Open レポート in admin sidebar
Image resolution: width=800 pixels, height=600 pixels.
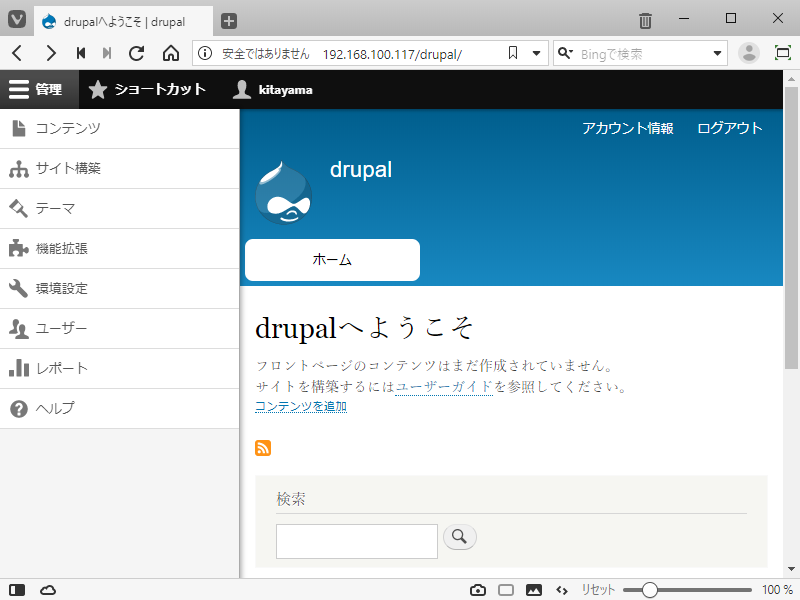[119, 368]
